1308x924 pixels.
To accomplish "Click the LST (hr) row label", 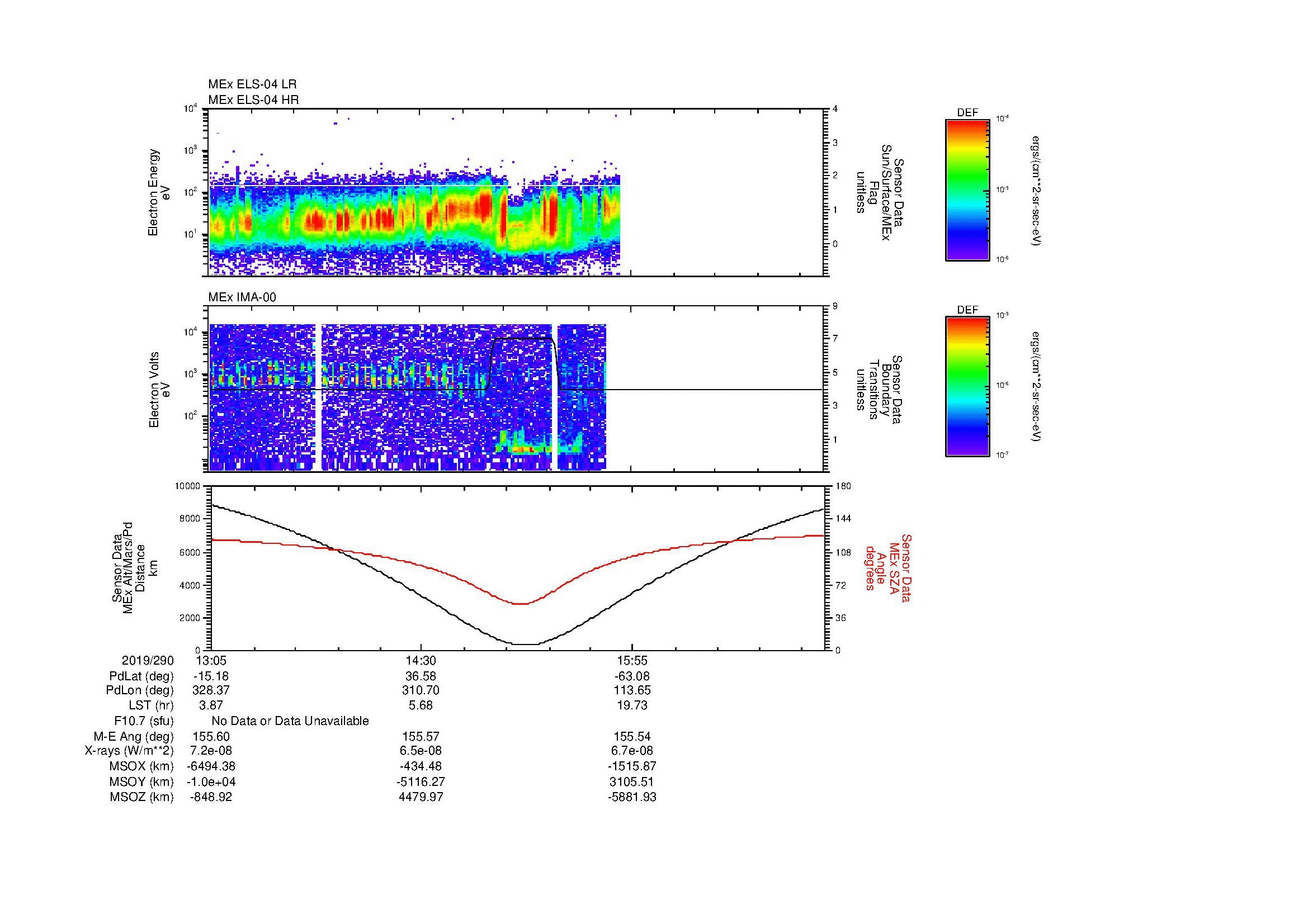I will pos(152,706).
